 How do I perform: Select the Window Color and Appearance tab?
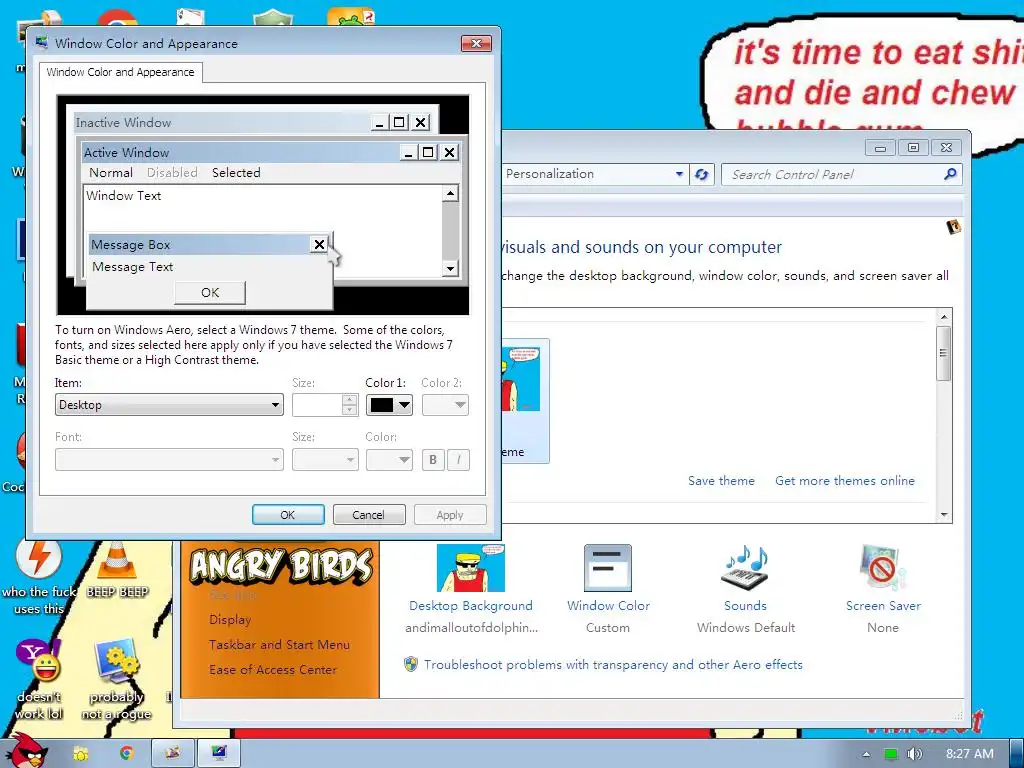[120, 72]
